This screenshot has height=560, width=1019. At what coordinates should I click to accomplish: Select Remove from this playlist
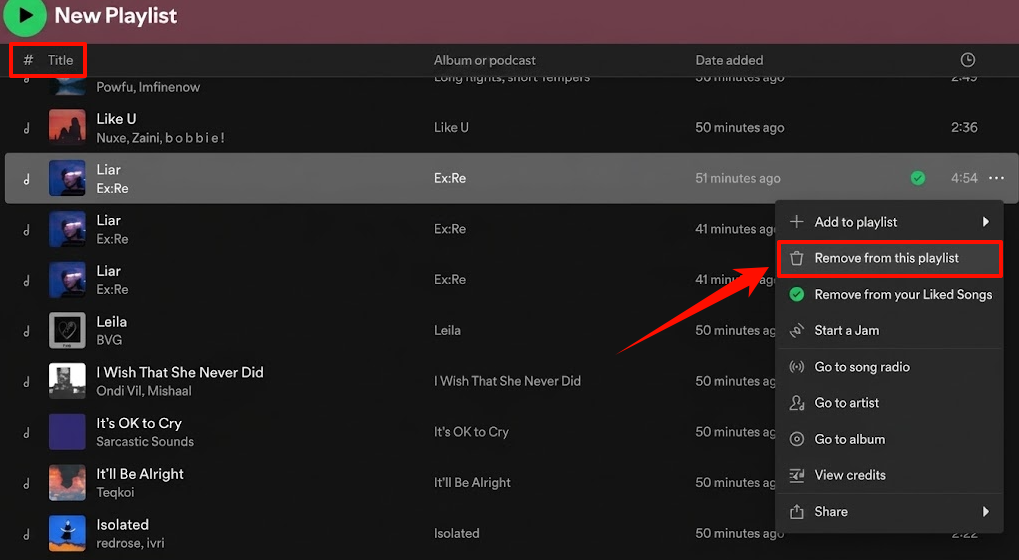coord(889,259)
